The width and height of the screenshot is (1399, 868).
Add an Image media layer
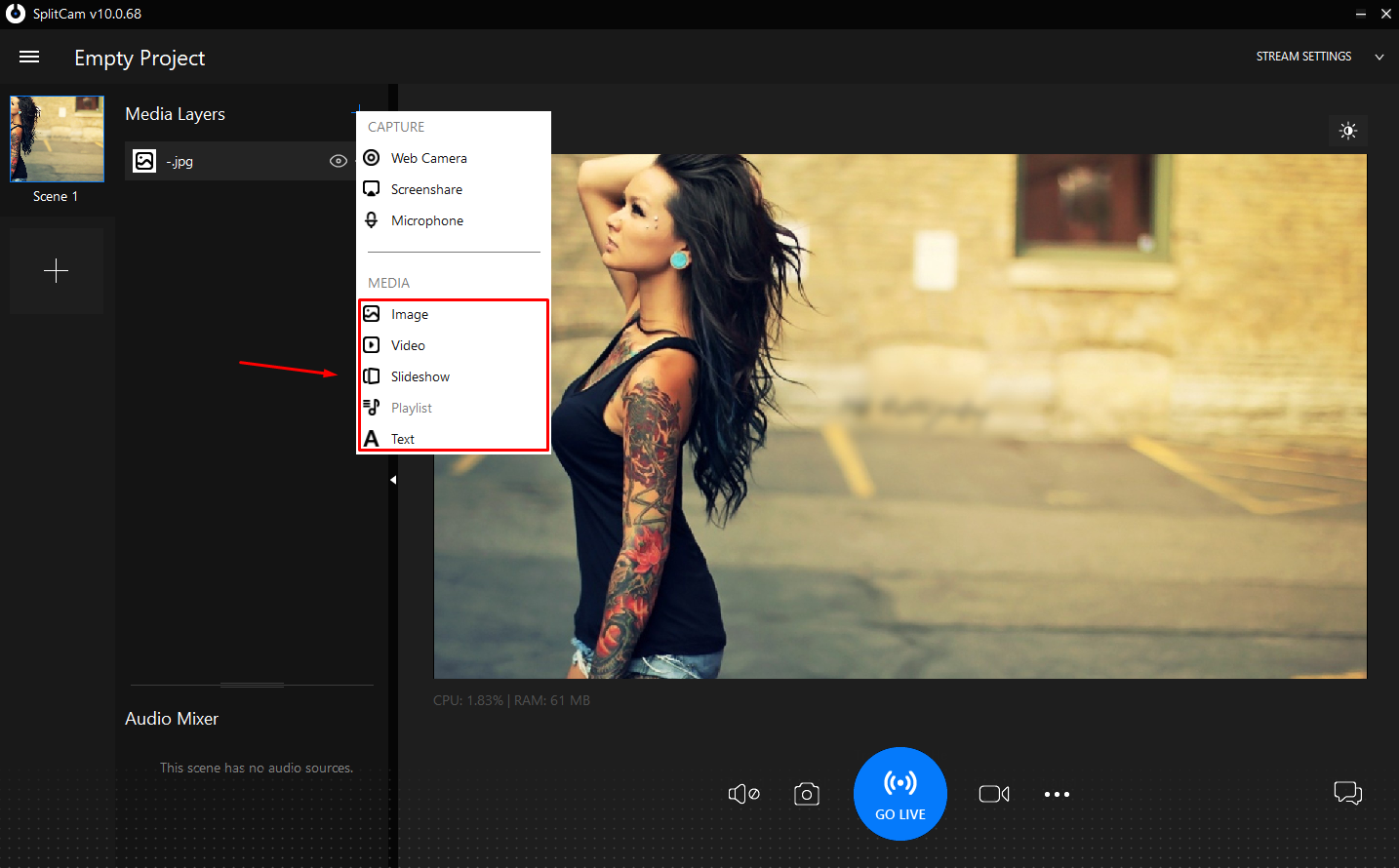[x=408, y=313]
